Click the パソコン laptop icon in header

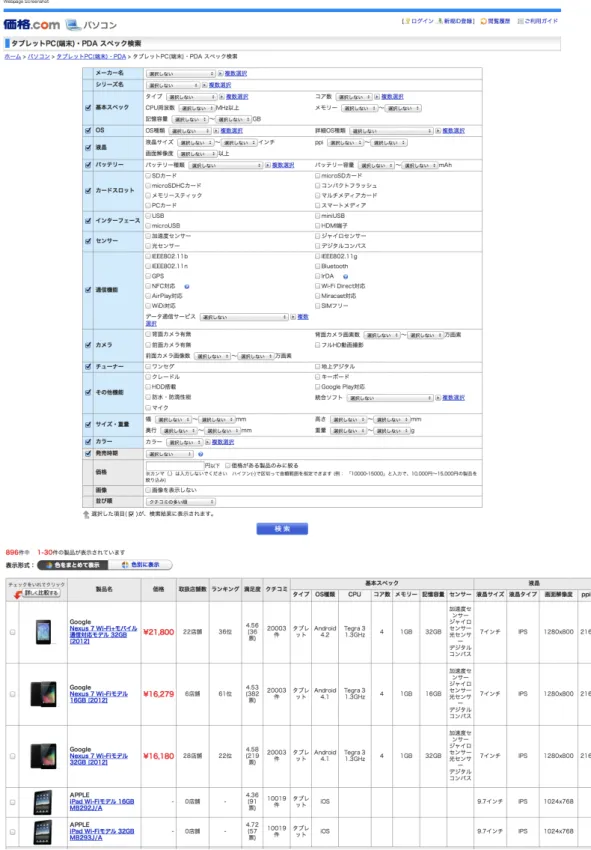73,25
